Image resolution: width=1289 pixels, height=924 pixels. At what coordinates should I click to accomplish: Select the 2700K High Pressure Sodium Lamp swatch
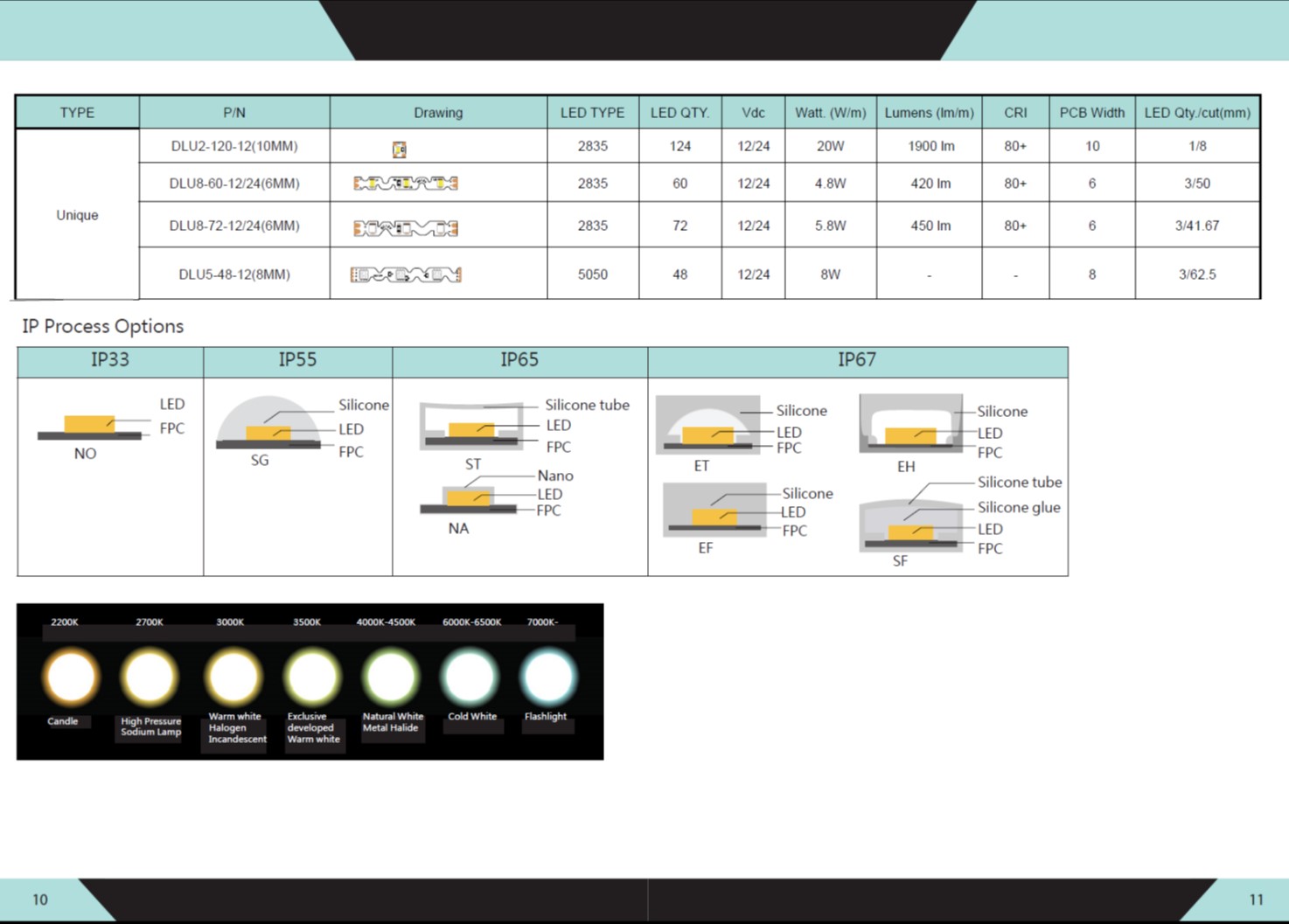click(150, 676)
